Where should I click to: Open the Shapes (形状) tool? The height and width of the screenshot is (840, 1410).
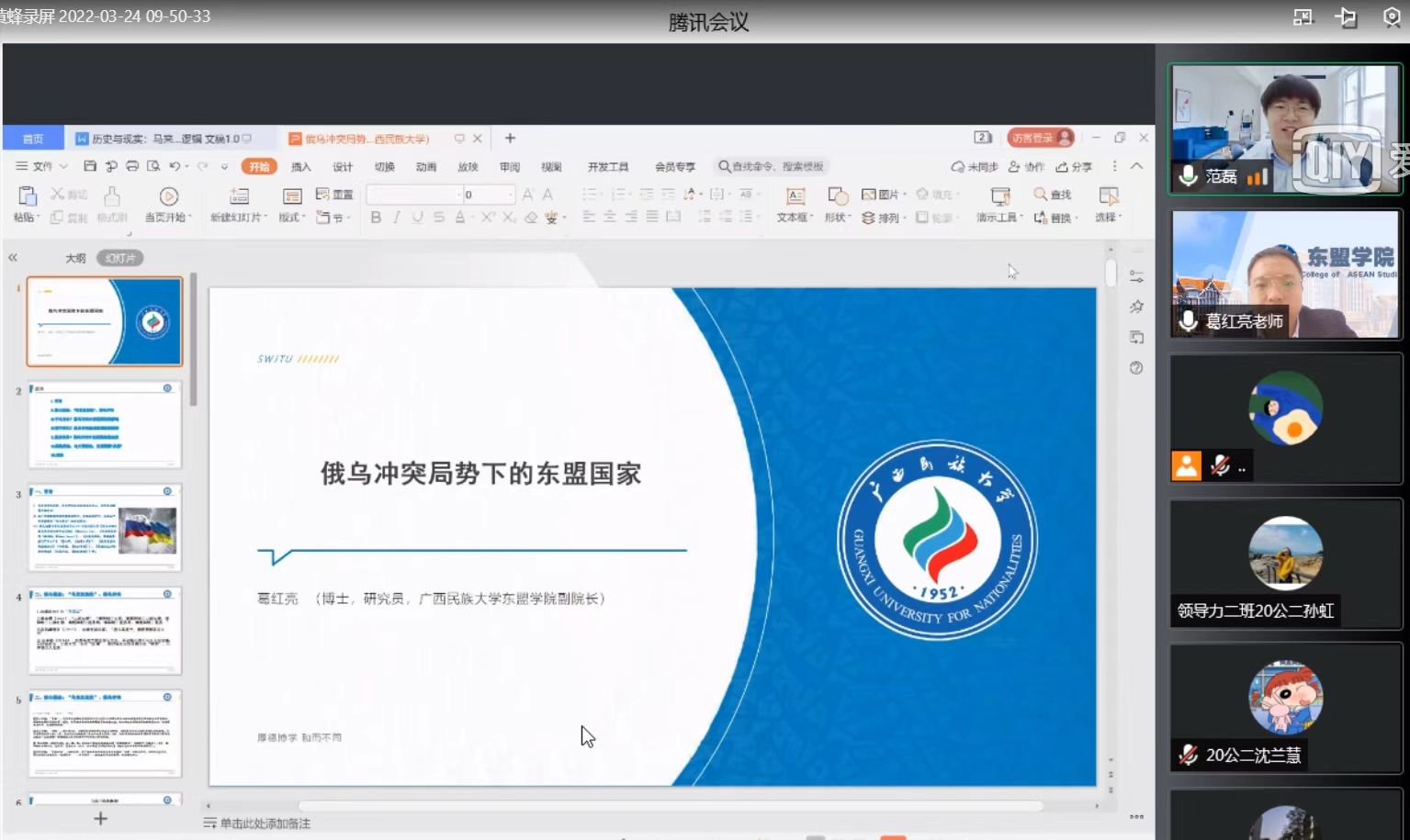click(x=836, y=196)
